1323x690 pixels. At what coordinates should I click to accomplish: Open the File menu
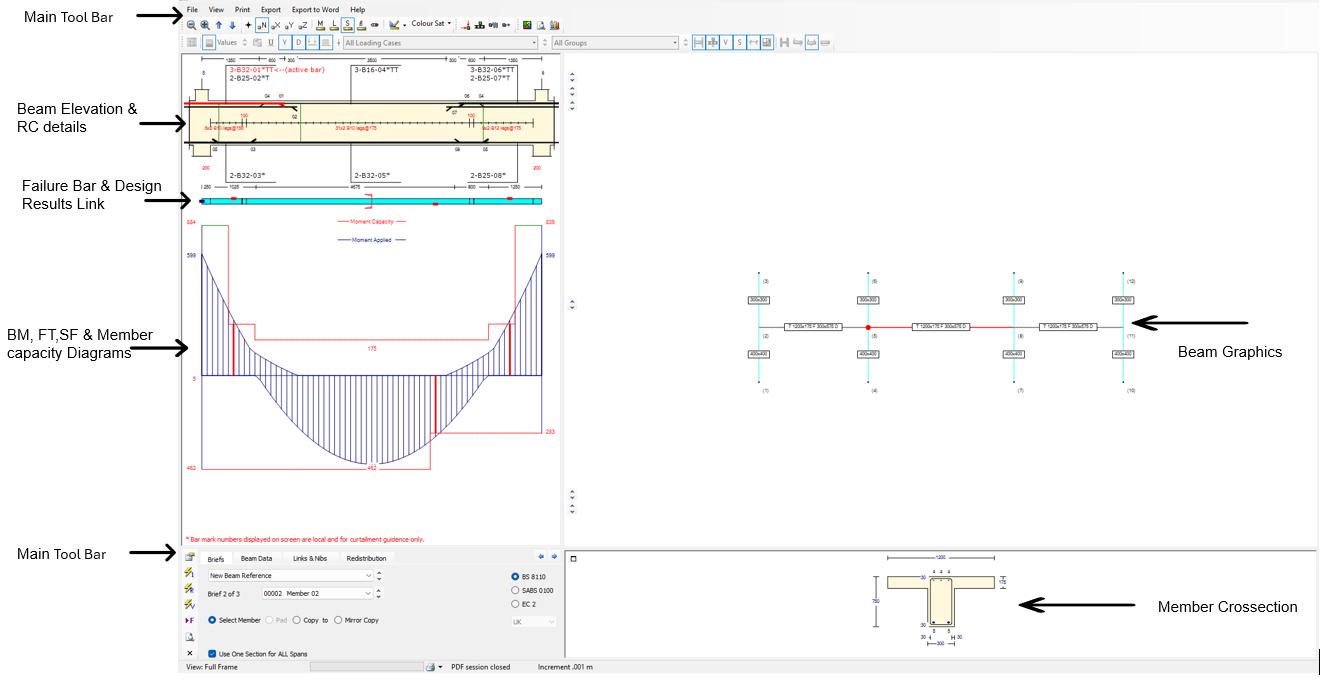tap(192, 9)
